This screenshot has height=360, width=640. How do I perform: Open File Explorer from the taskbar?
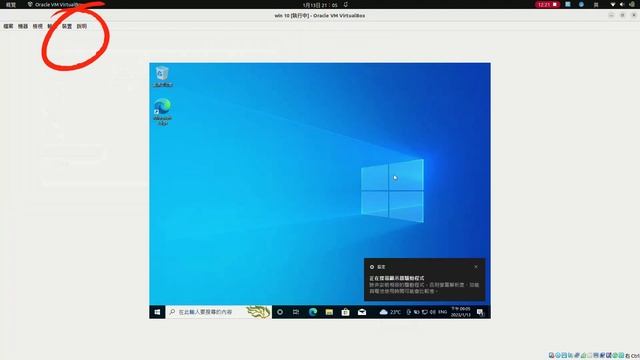tap(329, 312)
